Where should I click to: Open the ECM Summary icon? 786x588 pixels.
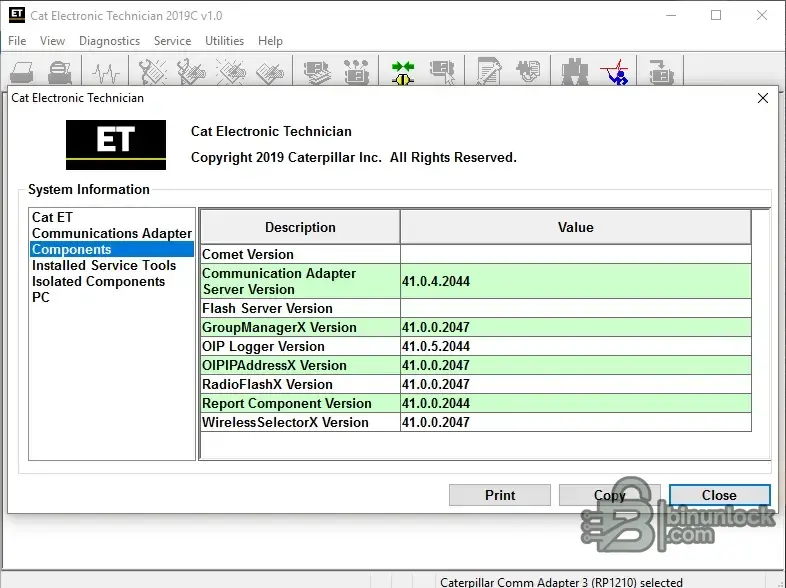(x=317, y=72)
